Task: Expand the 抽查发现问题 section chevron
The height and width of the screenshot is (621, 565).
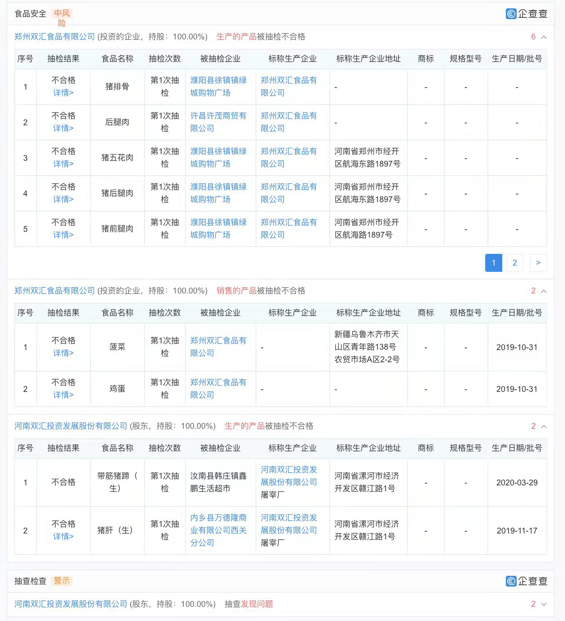Action: tap(544, 604)
